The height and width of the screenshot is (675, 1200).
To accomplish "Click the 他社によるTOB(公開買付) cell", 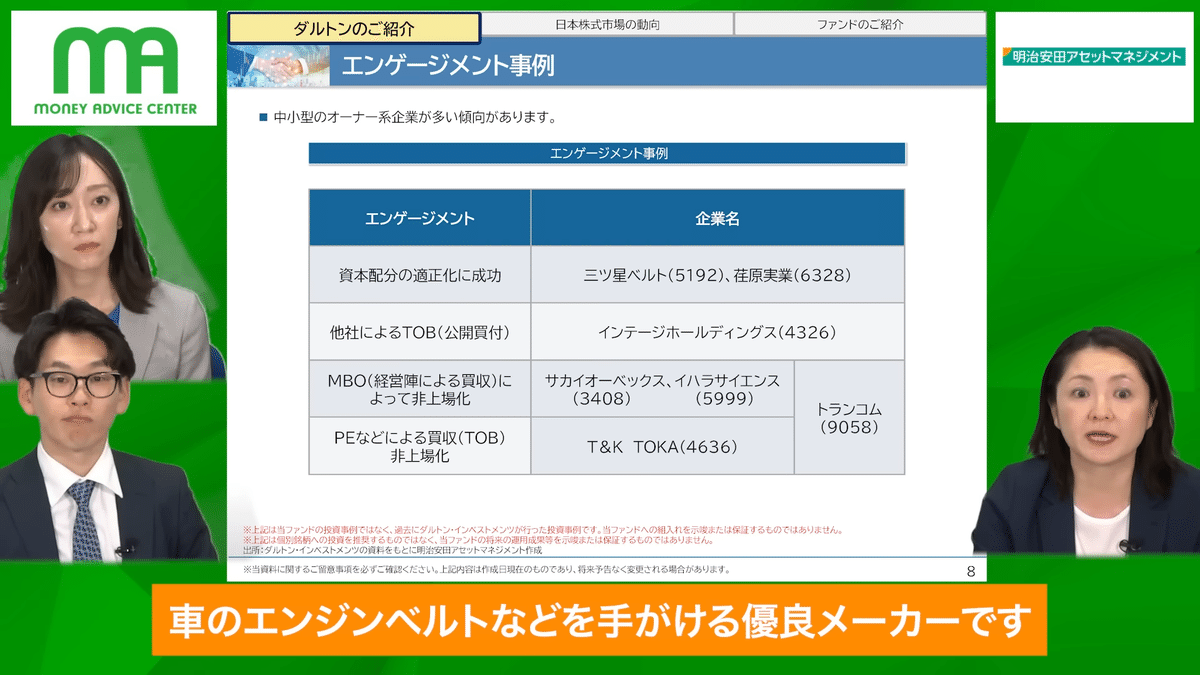I will [420, 332].
